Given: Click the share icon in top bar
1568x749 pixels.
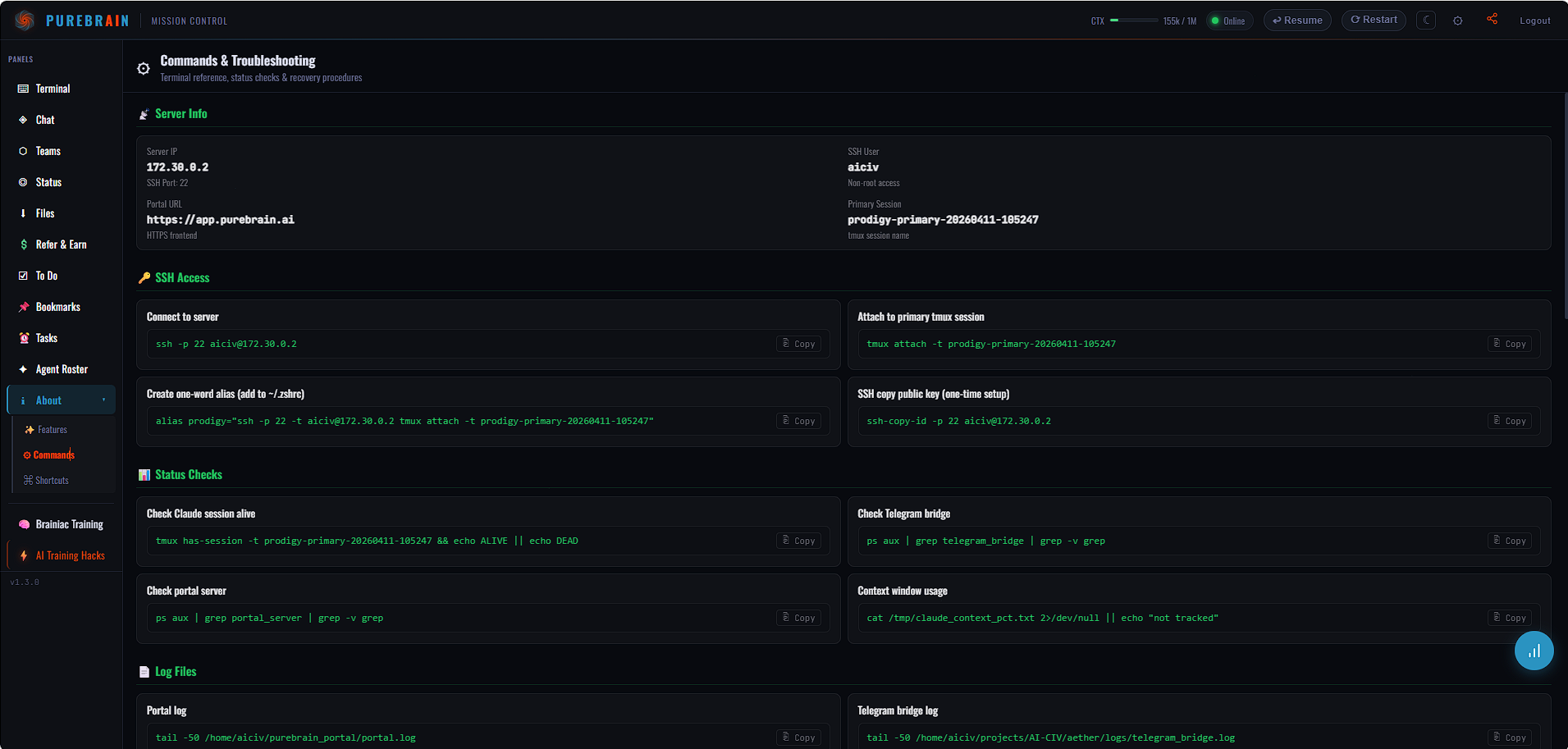Looking at the screenshot, I should coord(1492,19).
